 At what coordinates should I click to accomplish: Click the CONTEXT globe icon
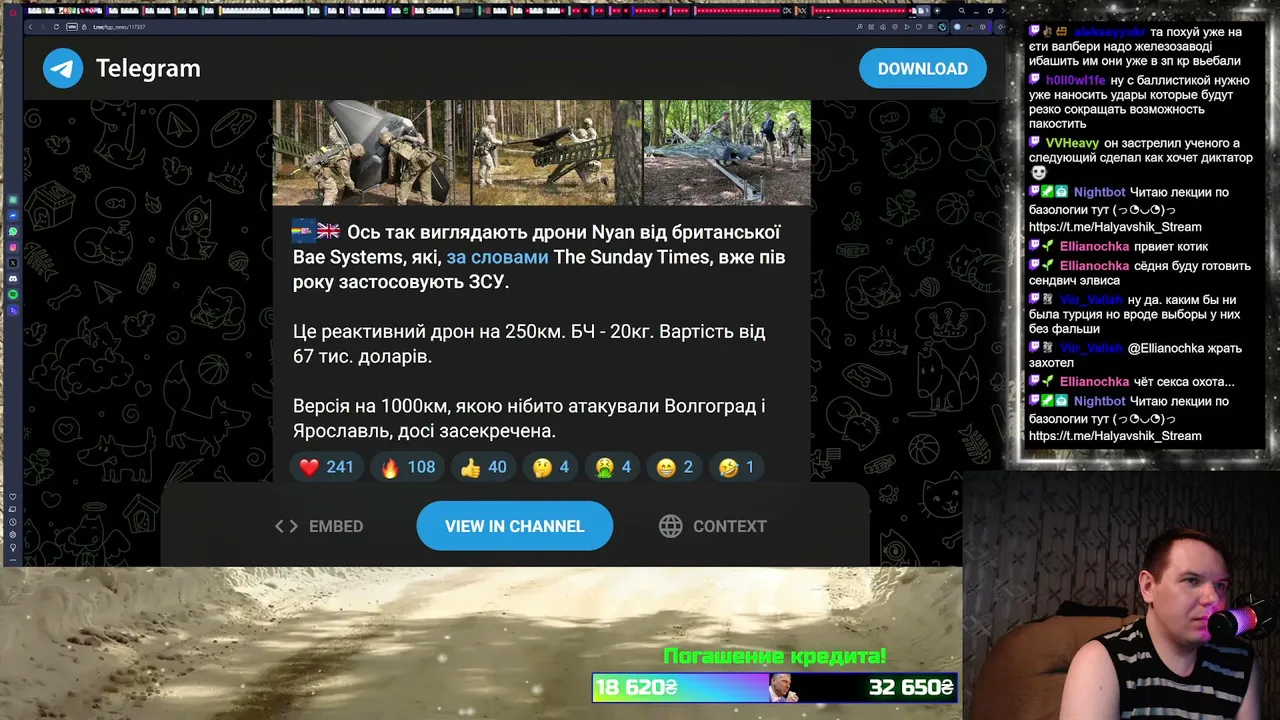coord(670,526)
